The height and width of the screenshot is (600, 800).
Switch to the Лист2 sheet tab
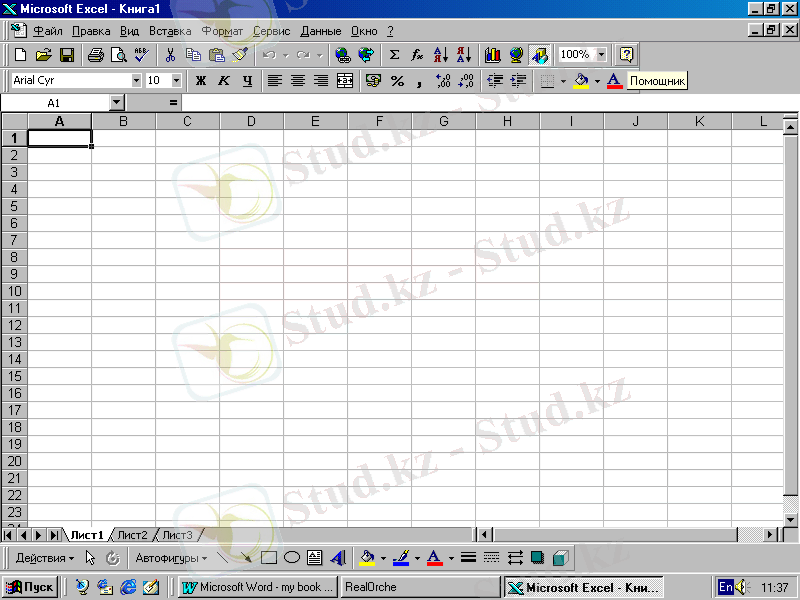pyautogui.click(x=132, y=535)
